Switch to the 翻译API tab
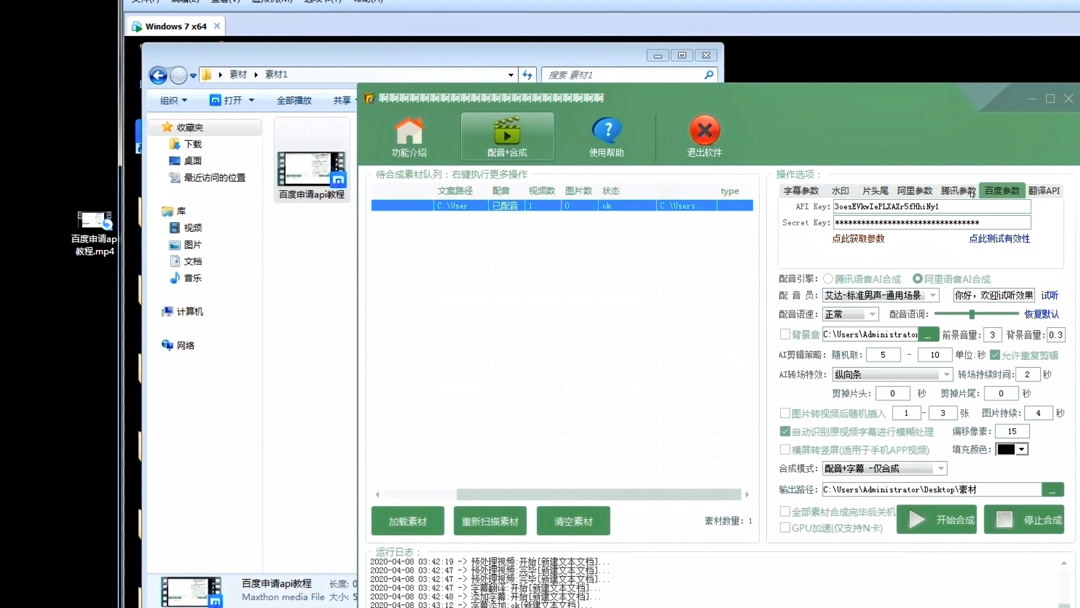The width and height of the screenshot is (1080, 608). 1047,191
